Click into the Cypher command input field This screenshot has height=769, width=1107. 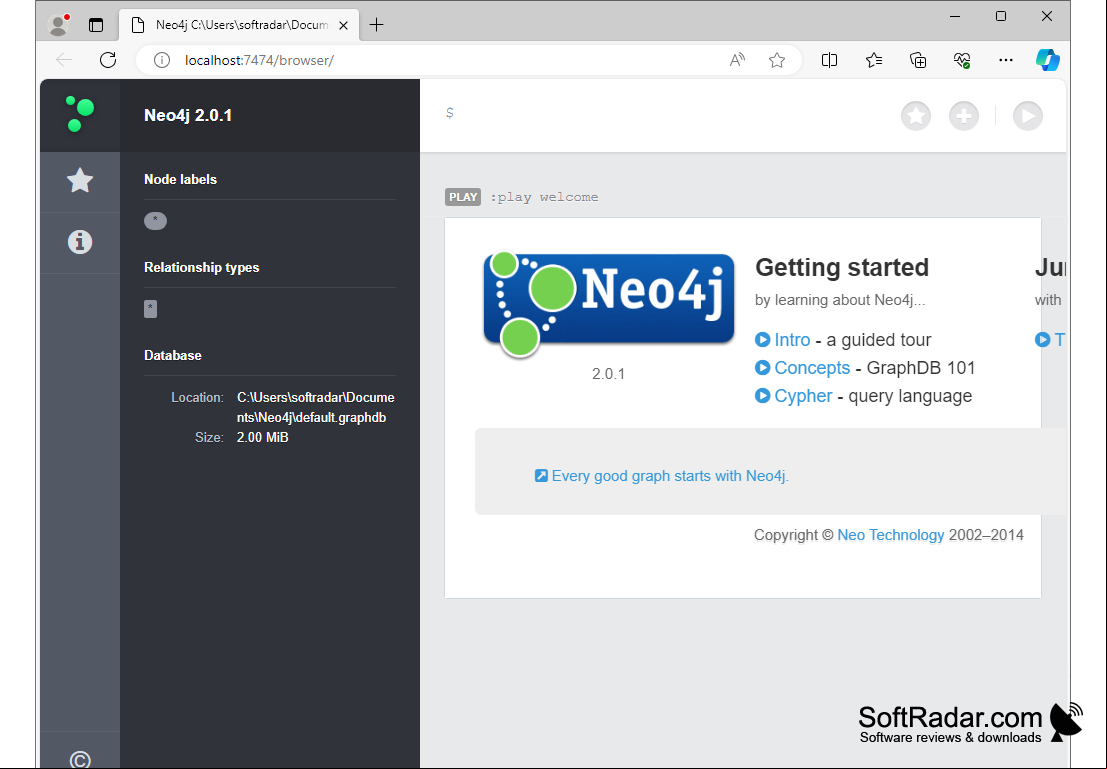click(x=664, y=114)
